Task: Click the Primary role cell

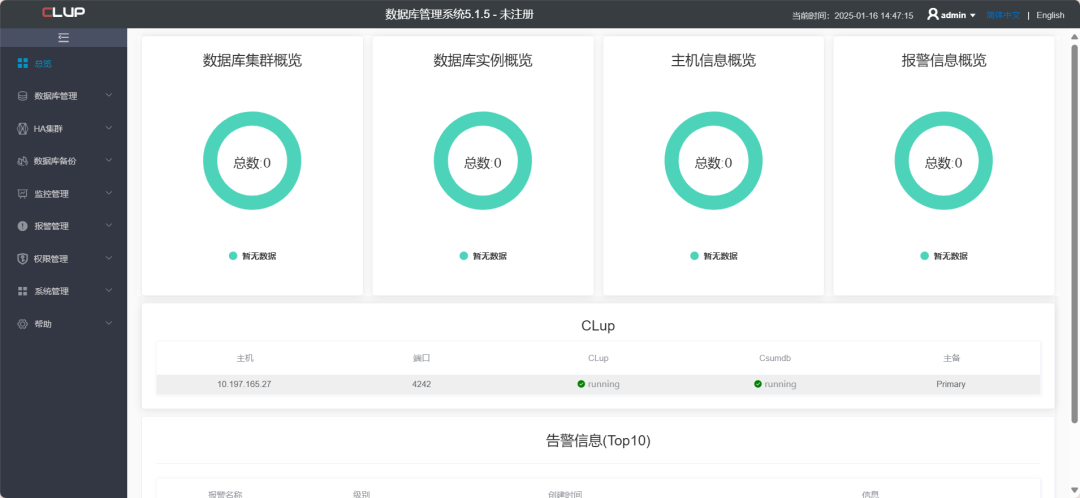Action: tap(951, 384)
